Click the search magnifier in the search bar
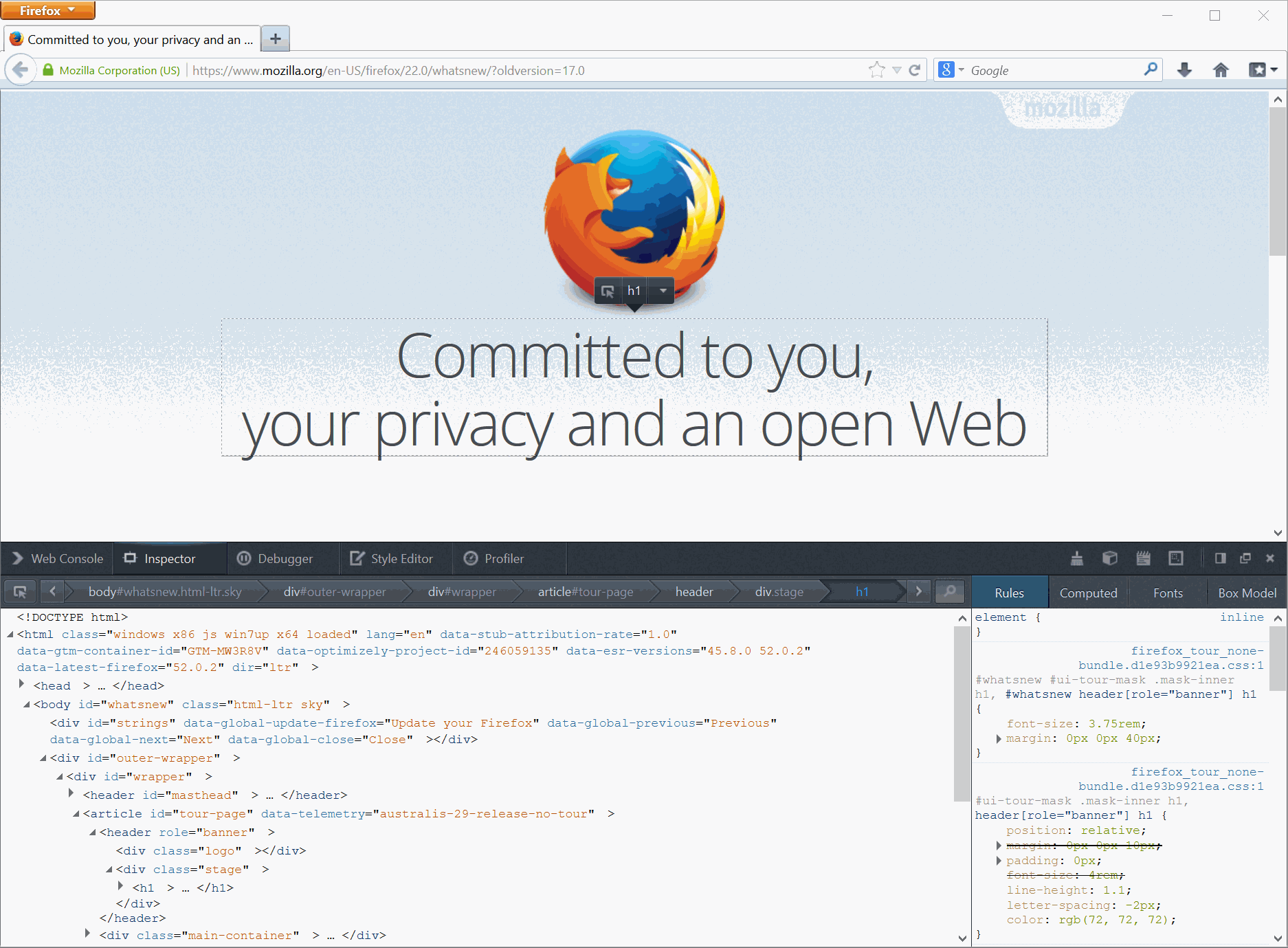Viewport: 1288px width, 948px height. coord(1151,69)
